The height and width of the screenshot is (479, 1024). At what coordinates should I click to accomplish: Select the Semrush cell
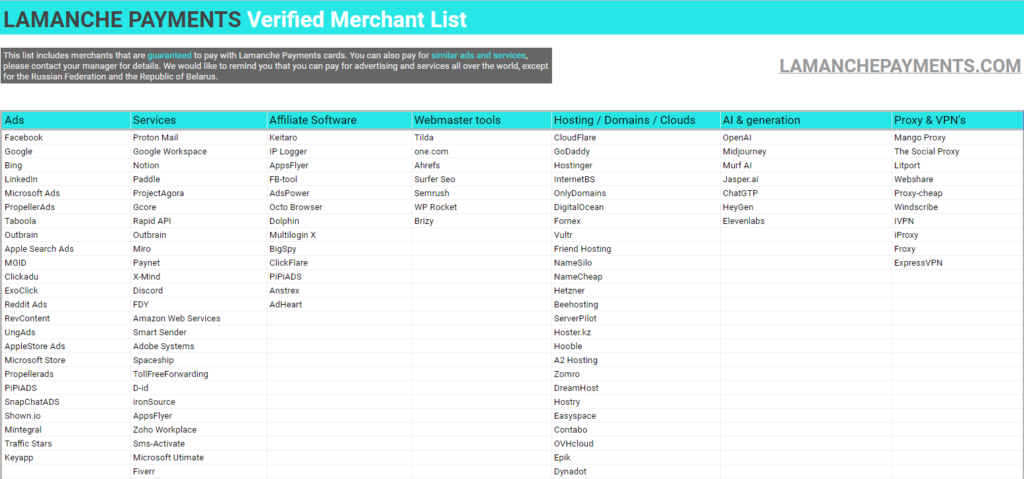click(x=481, y=193)
